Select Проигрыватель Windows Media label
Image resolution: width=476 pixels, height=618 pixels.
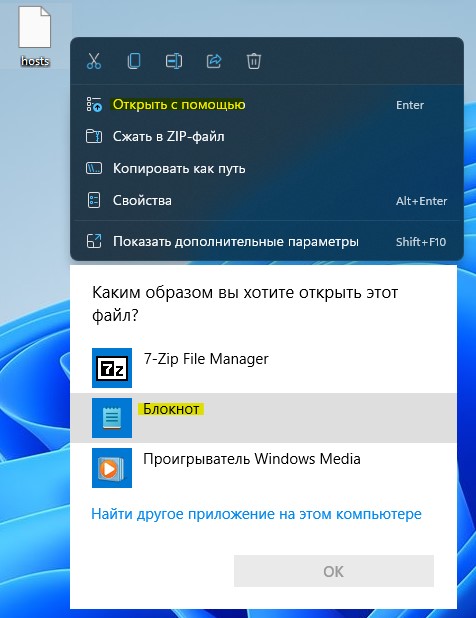[252, 459]
